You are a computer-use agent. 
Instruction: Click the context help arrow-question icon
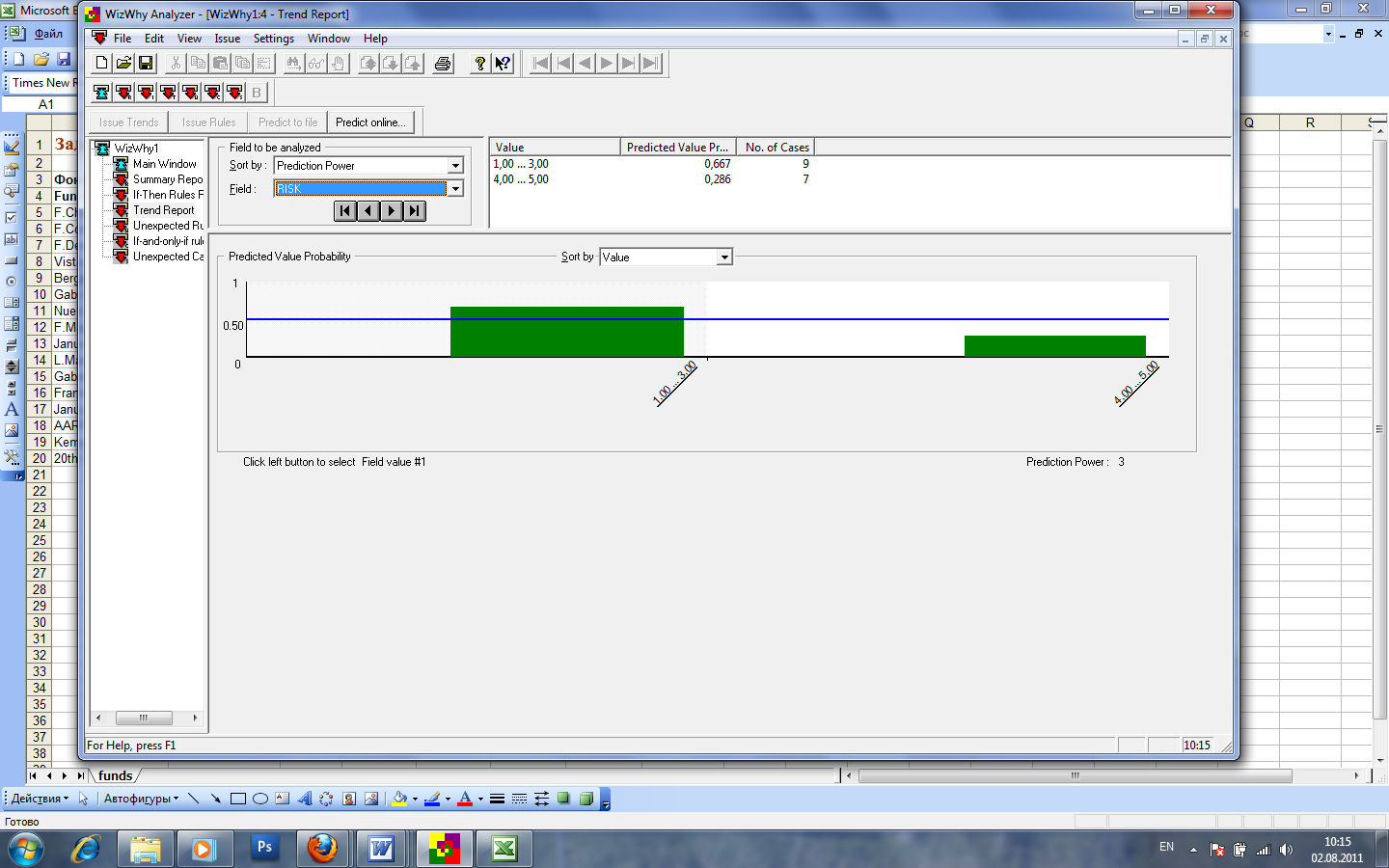tap(503, 64)
